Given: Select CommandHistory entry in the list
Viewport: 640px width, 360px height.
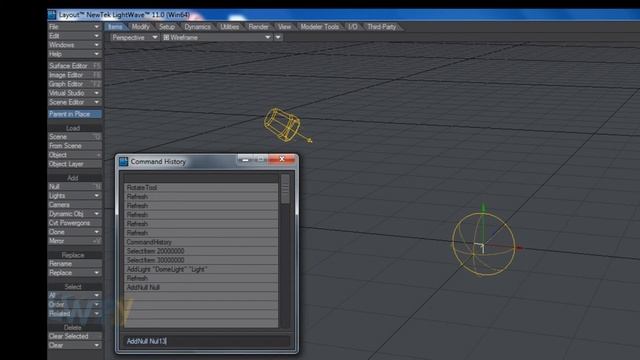Looking at the screenshot, I should point(201,242).
